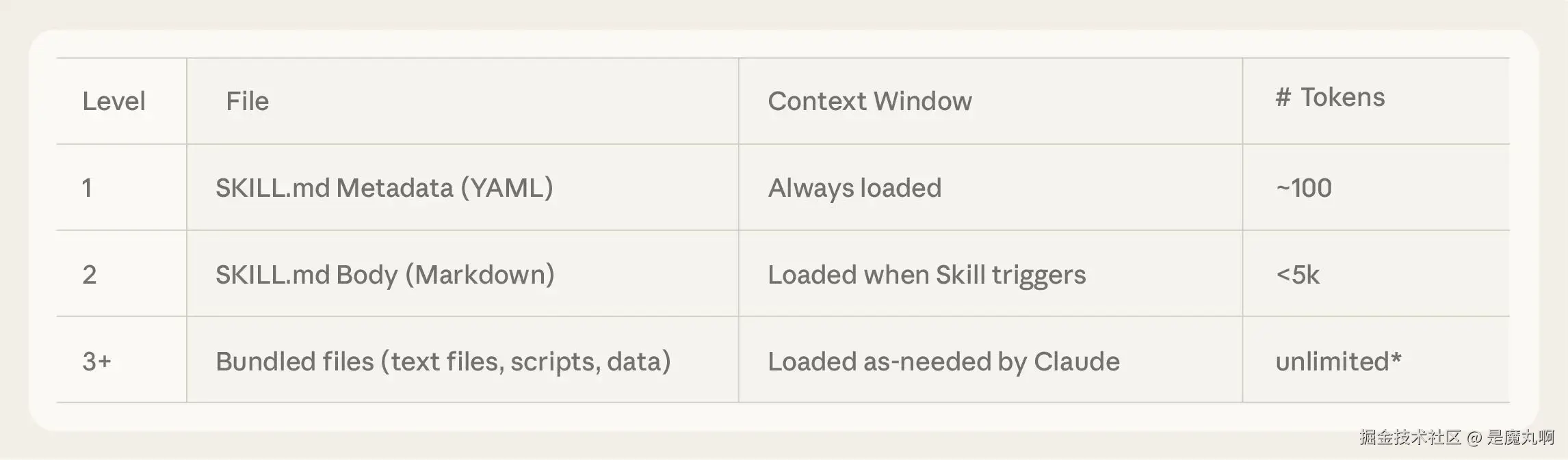The image size is (1568, 460).
Task: Click the @ symbol in the watermark
Action: [1474, 437]
